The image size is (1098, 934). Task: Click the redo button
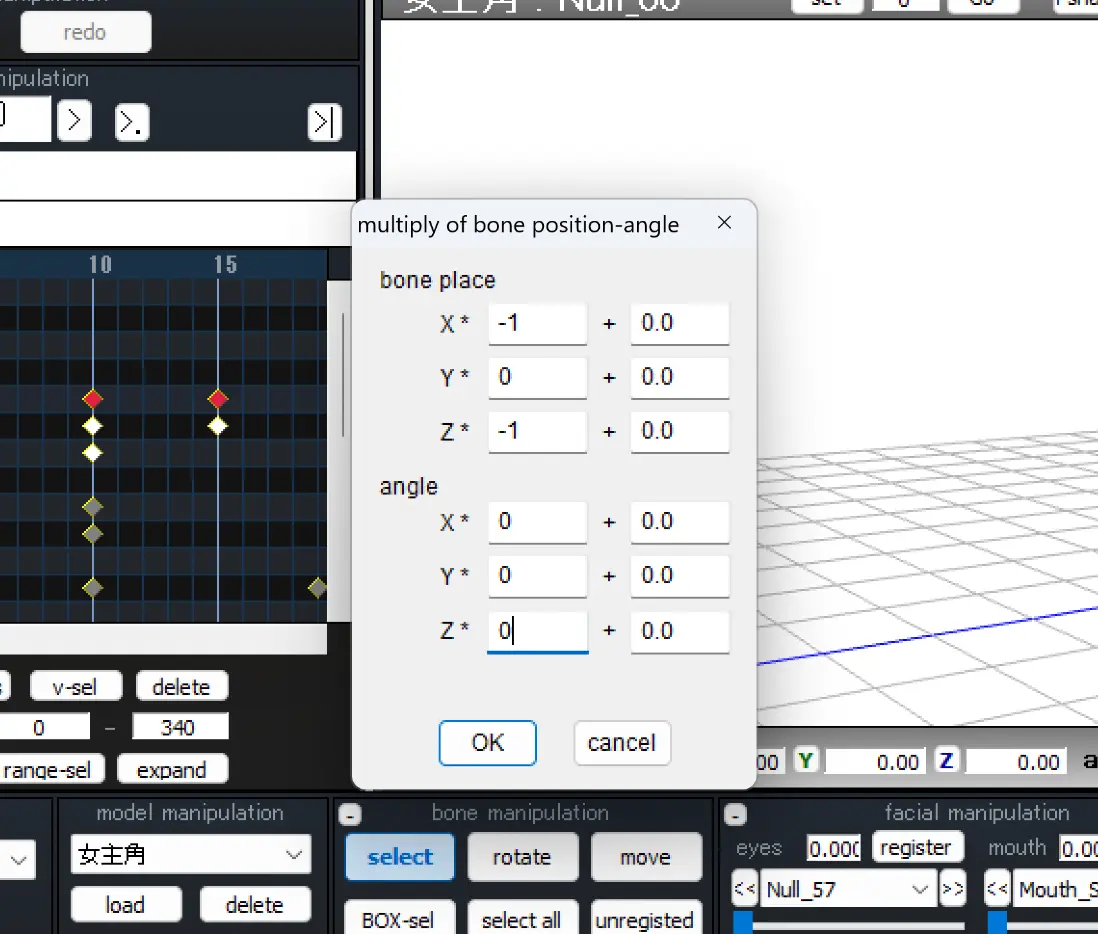[x=85, y=32]
